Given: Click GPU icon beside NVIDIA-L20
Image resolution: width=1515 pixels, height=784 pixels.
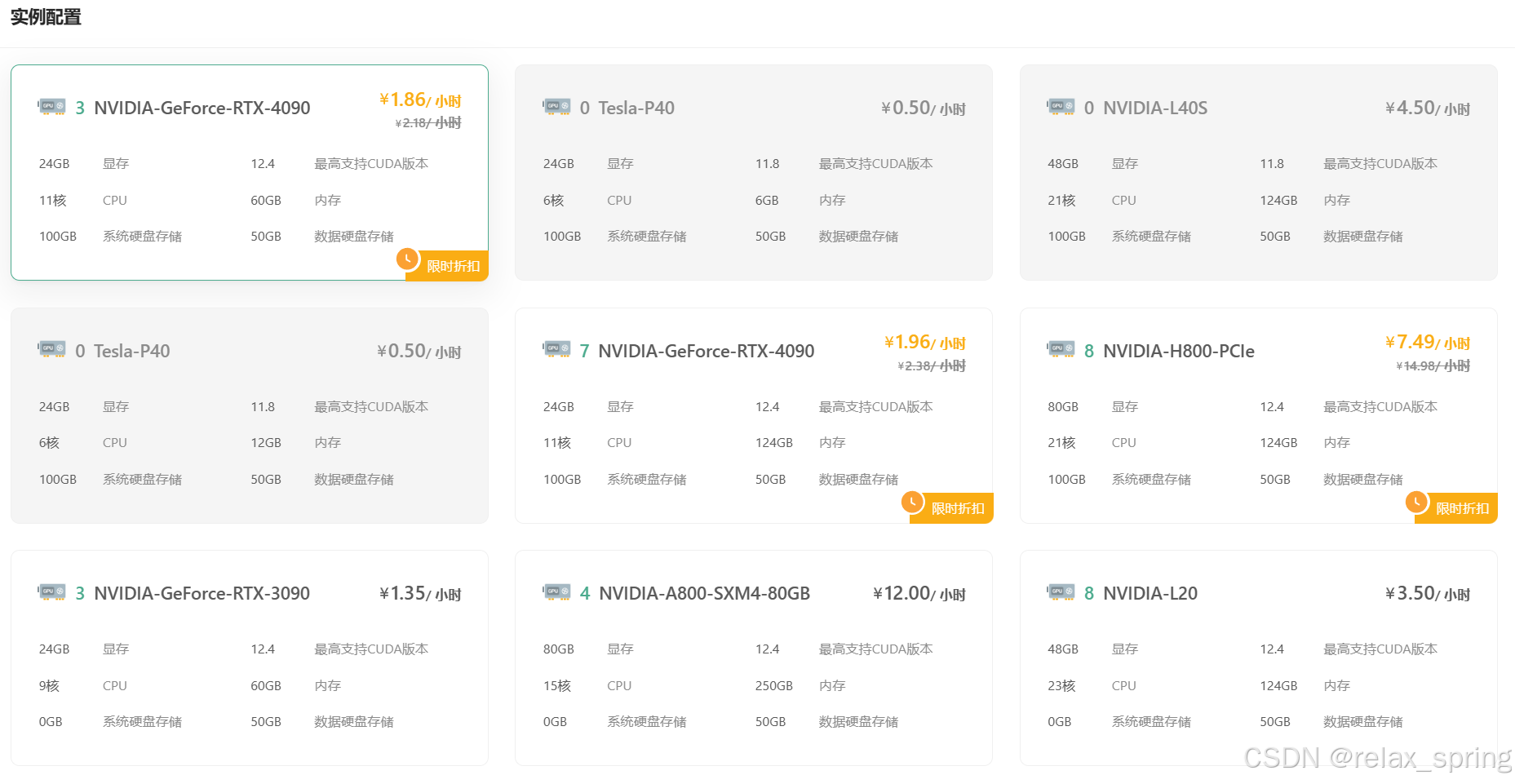Looking at the screenshot, I should [1061, 592].
